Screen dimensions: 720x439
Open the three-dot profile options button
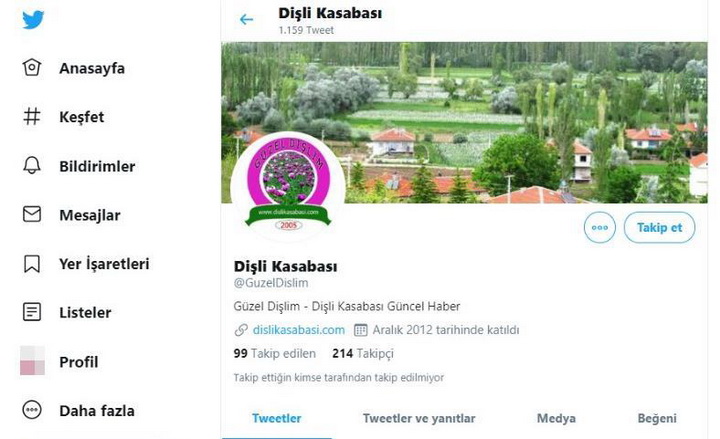(600, 227)
